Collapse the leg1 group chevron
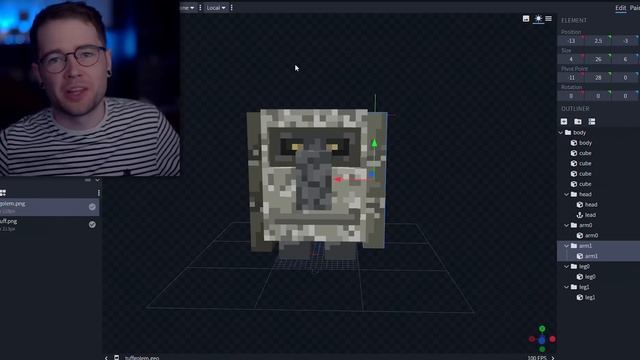The height and width of the screenshot is (360, 640). pyautogui.click(x=567, y=287)
